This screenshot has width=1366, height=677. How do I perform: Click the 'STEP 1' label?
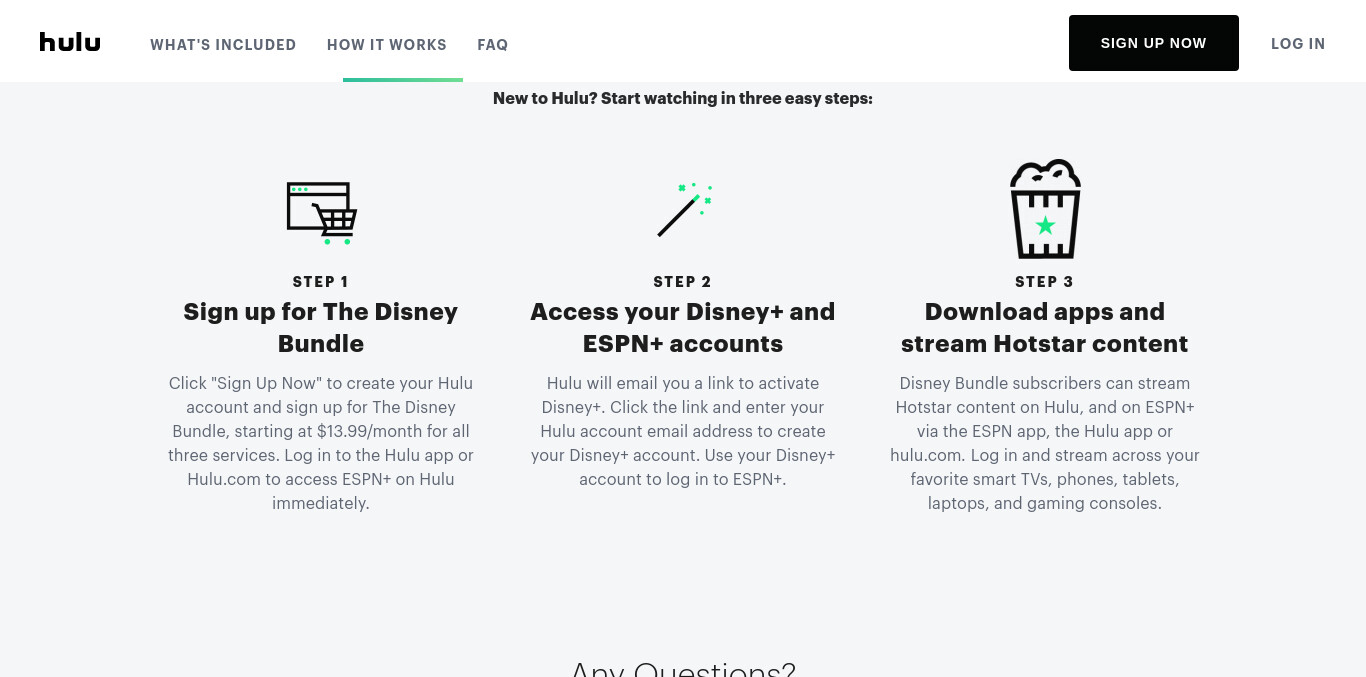point(321,282)
